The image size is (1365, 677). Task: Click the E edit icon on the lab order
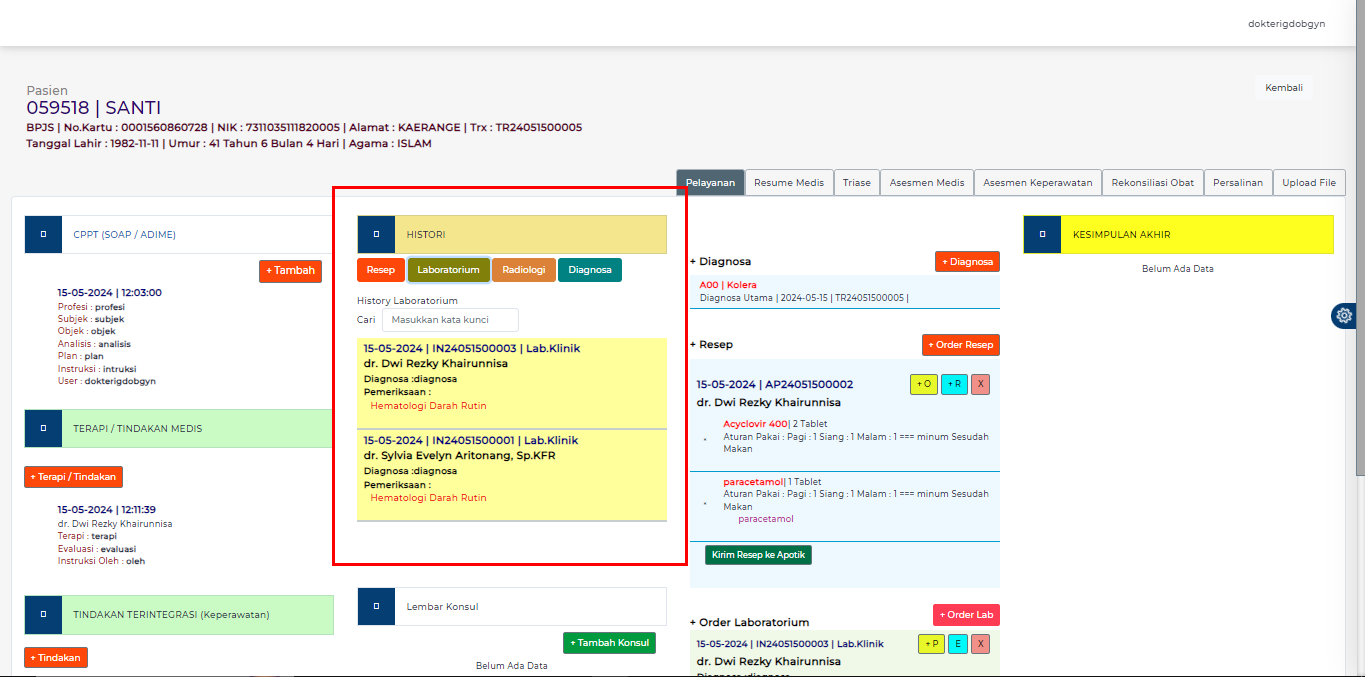pyautogui.click(x=956, y=645)
